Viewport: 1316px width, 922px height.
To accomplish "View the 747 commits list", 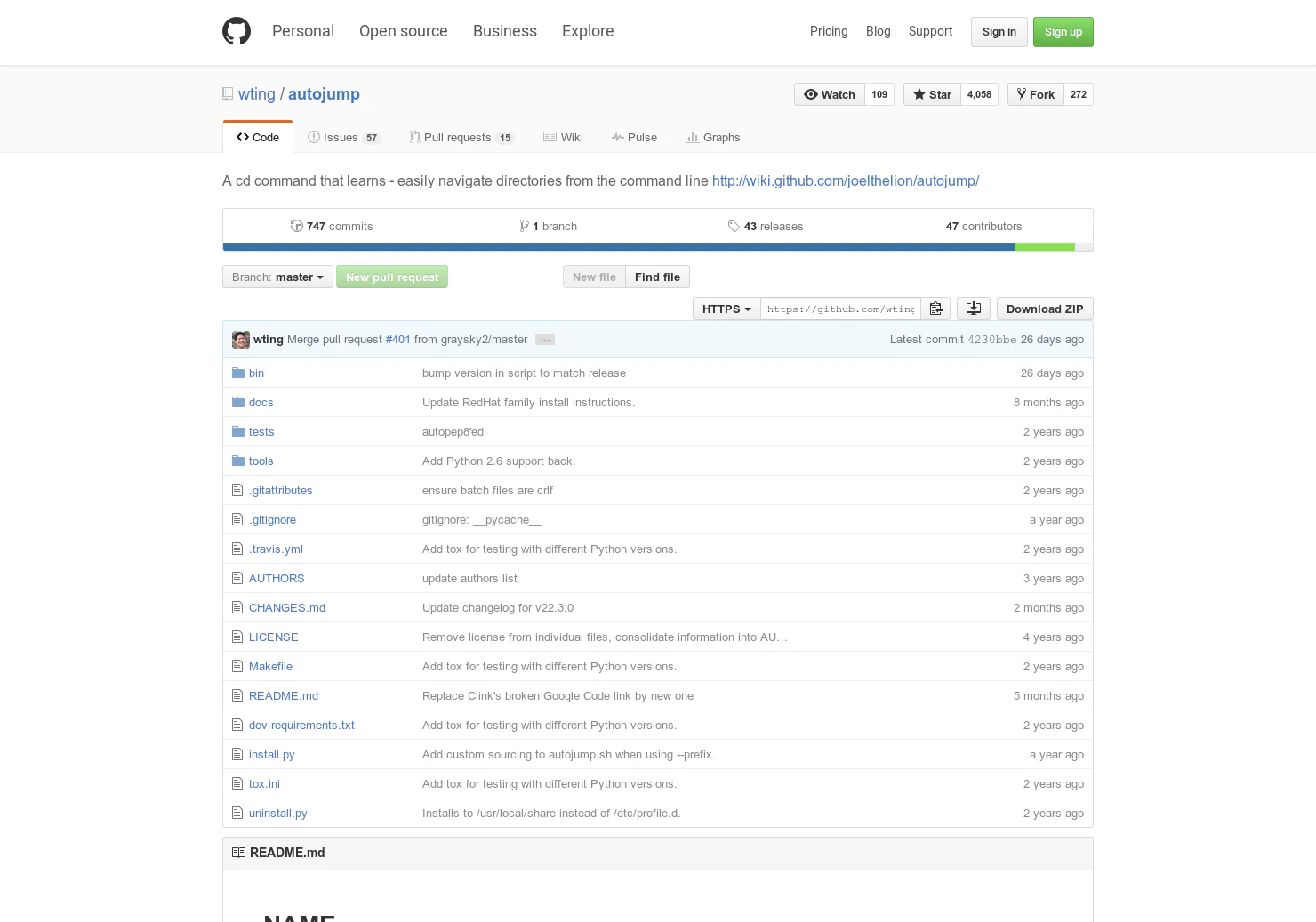I will click(332, 226).
